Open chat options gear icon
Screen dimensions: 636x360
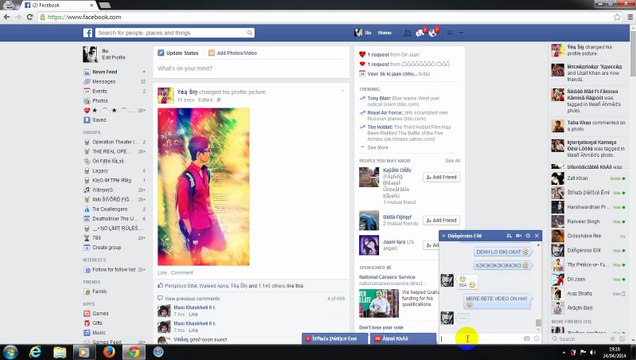[x=528, y=236]
